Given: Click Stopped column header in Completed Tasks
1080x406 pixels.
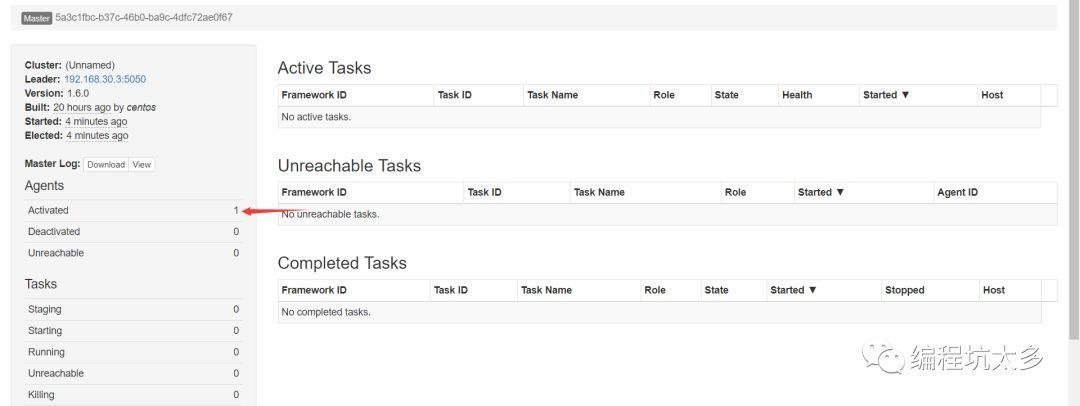Looking at the screenshot, I should [x=904, y=290].
